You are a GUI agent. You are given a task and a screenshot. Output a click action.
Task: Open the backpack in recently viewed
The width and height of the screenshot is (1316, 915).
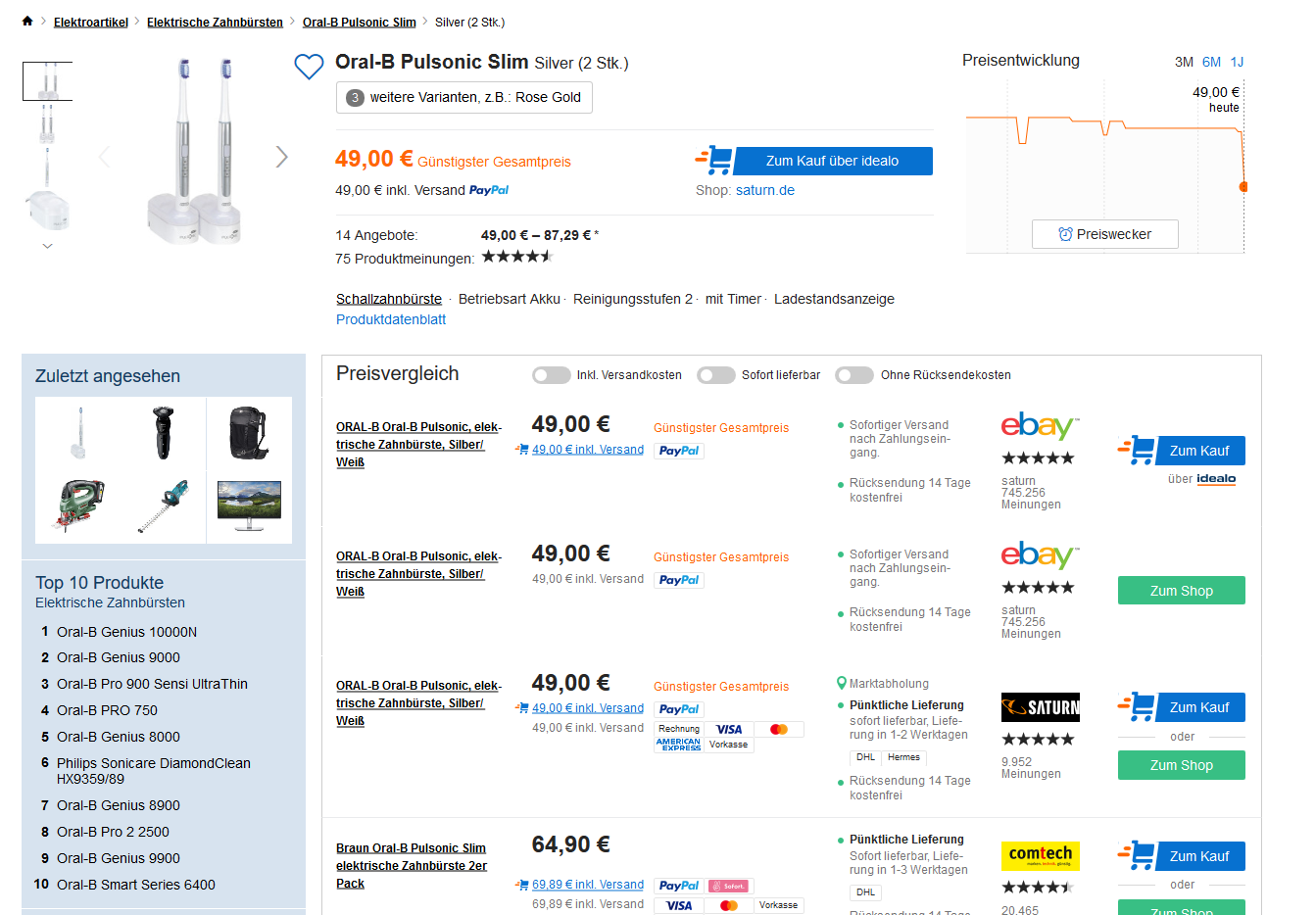tap(249, 433)
